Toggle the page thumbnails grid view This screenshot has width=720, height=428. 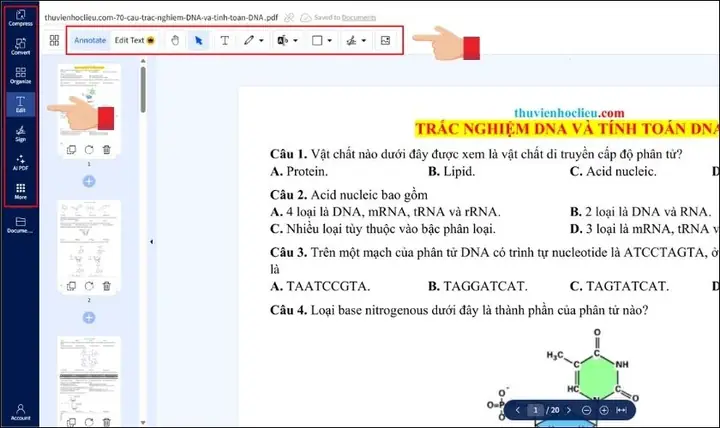click(x=54, y=40)
